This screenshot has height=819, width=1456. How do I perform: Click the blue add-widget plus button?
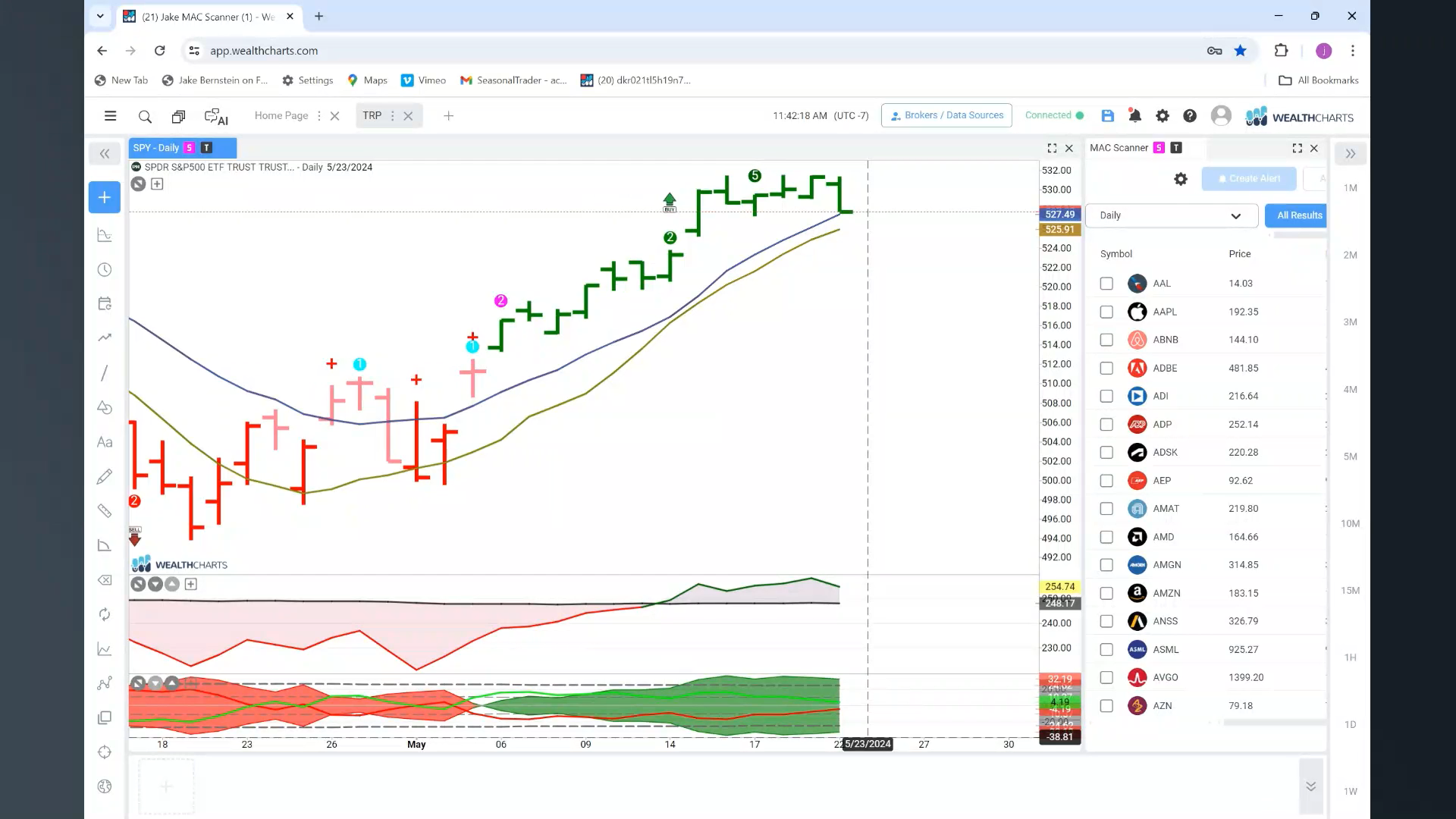pos(105,197)
